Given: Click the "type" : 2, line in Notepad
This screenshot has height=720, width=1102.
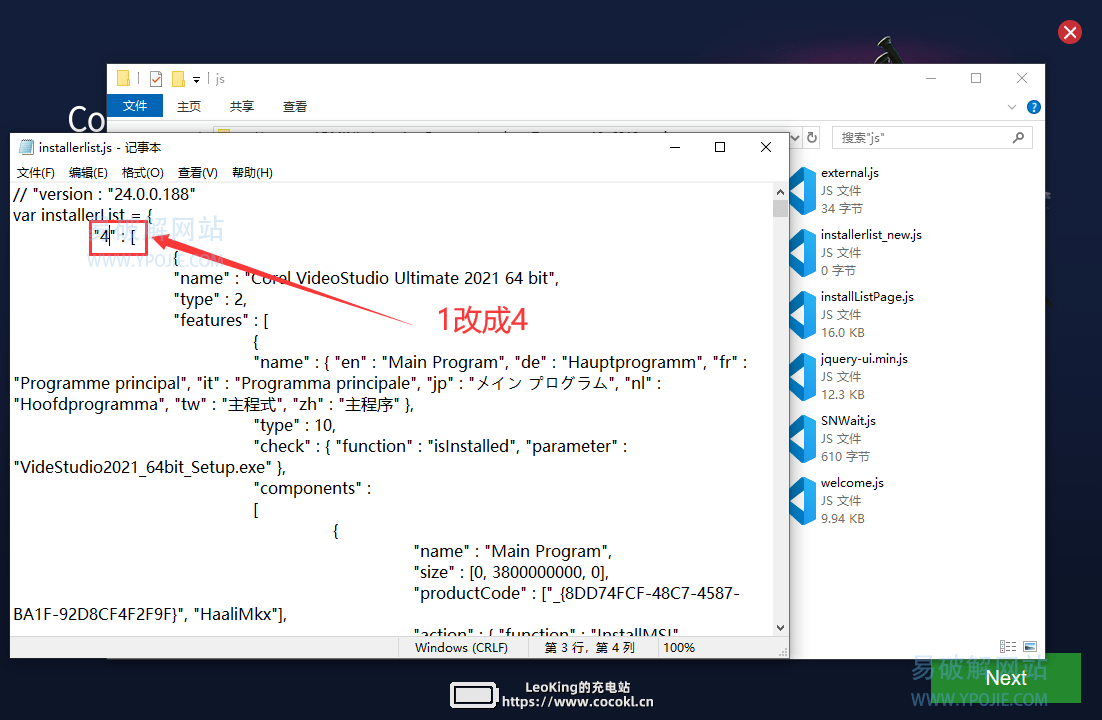Looking at the screenshot, I should point(210,300).
